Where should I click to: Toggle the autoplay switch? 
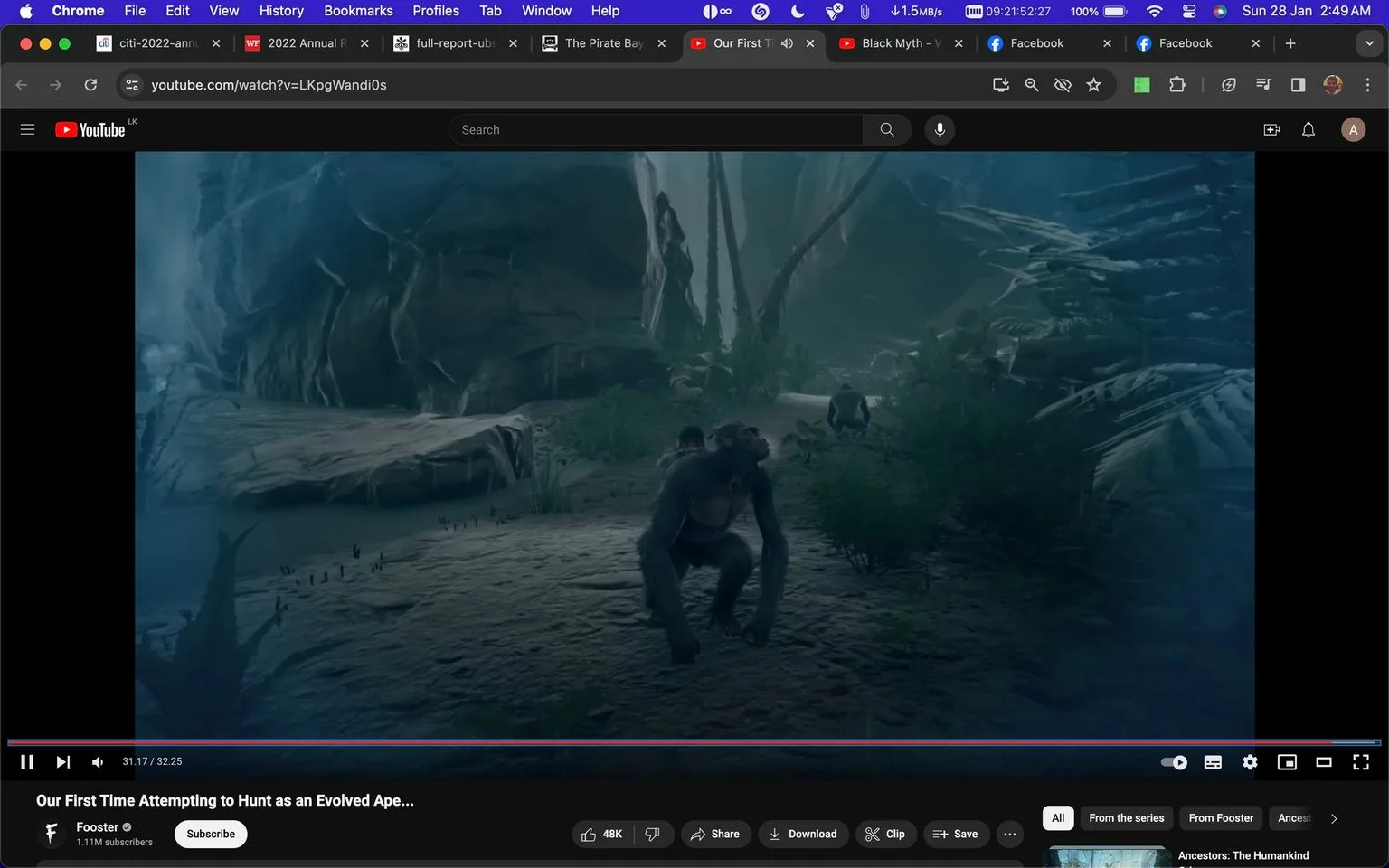[1174, 762]
